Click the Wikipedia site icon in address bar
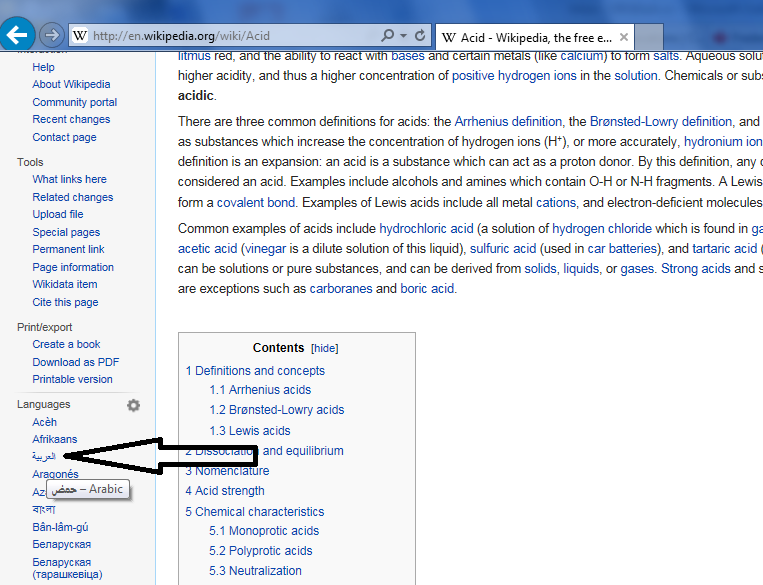The height and width of the screenshot is (585, 763). 79,36
